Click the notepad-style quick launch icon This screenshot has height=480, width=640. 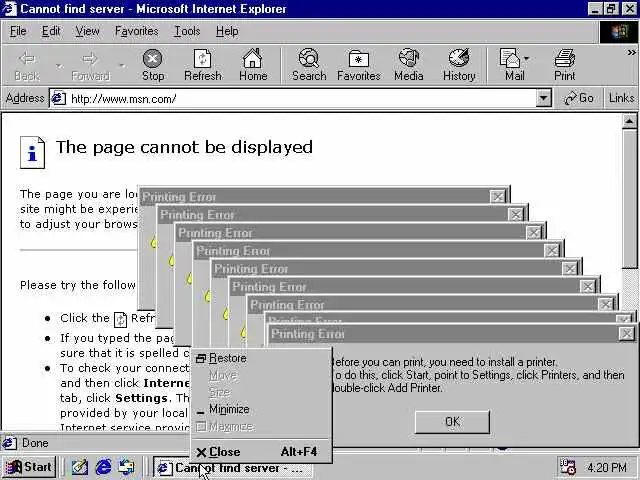pyautogui.click(x=80, y=467)
